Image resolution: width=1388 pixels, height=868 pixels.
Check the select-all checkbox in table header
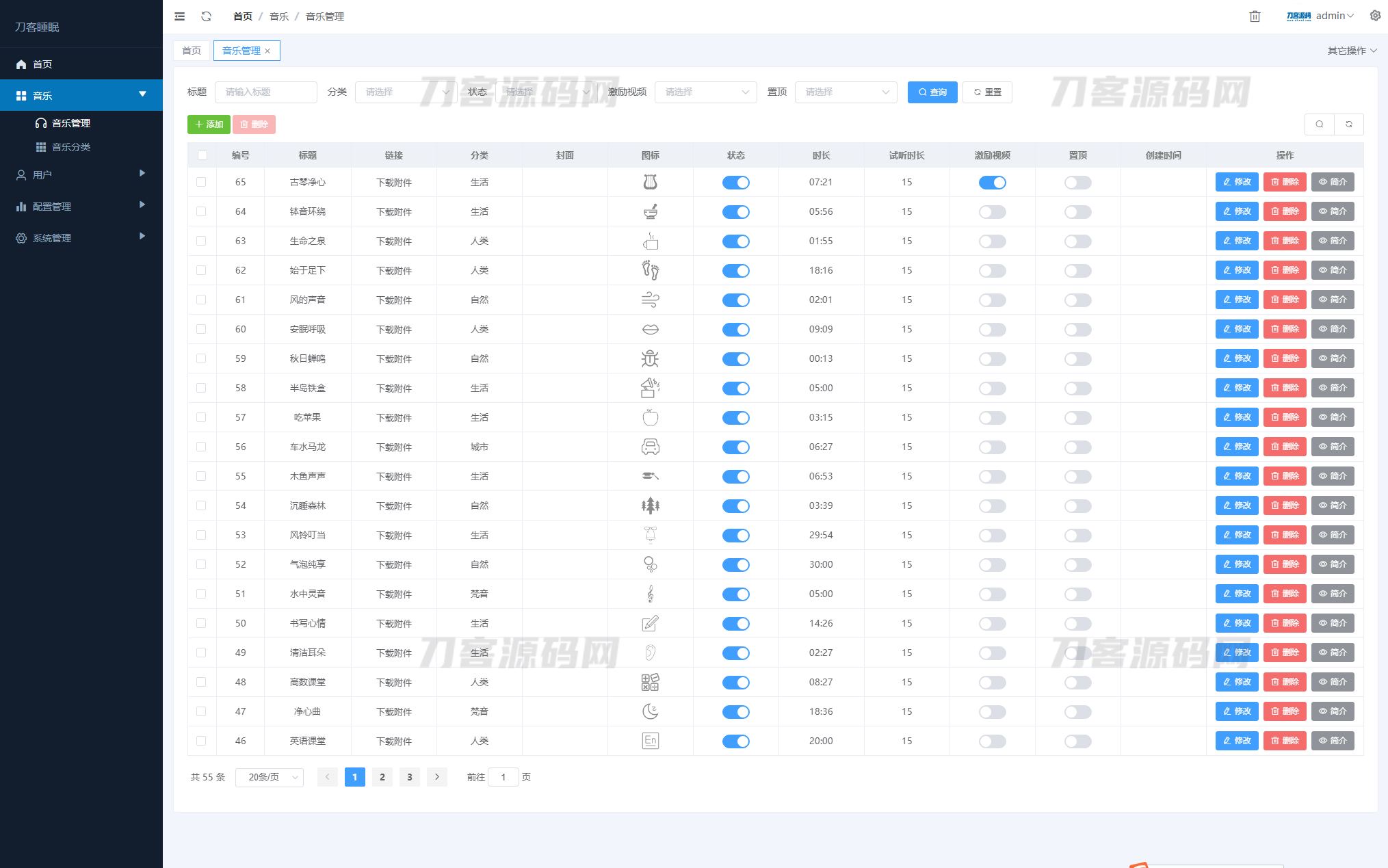[x=202, y=155]
